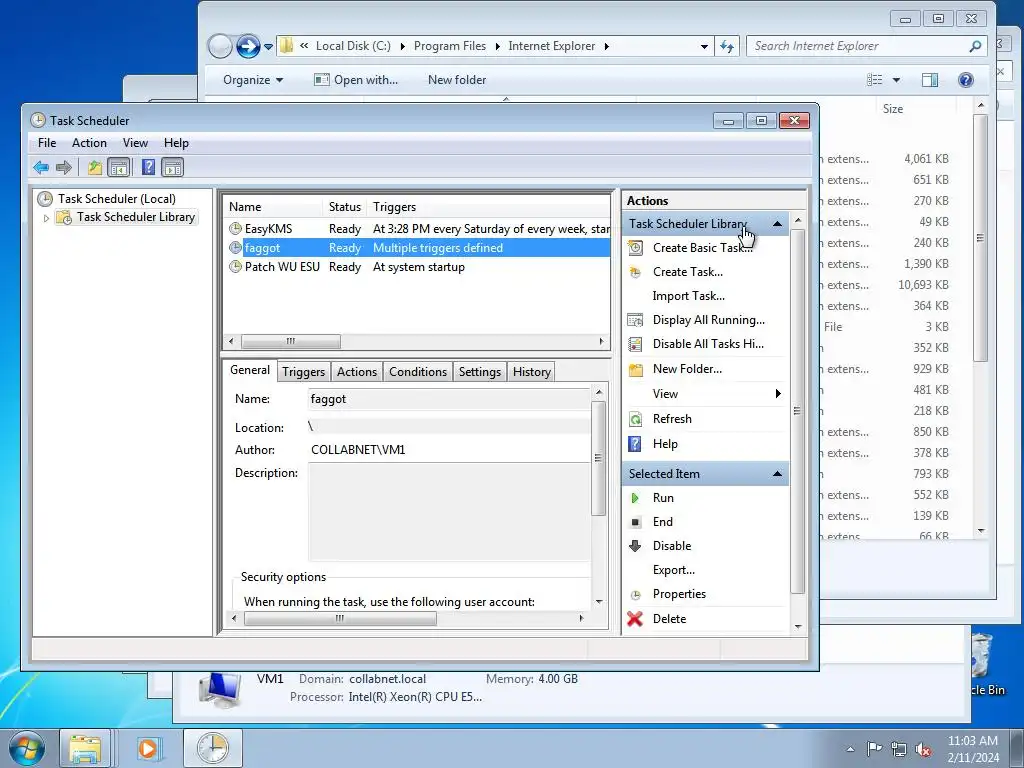
Task: Open Properties of the selected task
Action: [679, 594]
